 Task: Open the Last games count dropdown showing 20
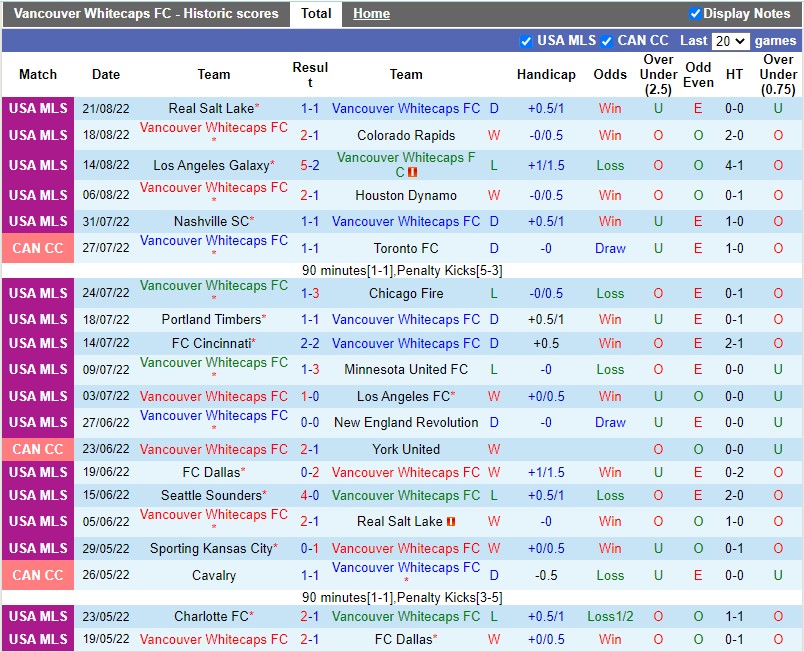pos(732,41)
